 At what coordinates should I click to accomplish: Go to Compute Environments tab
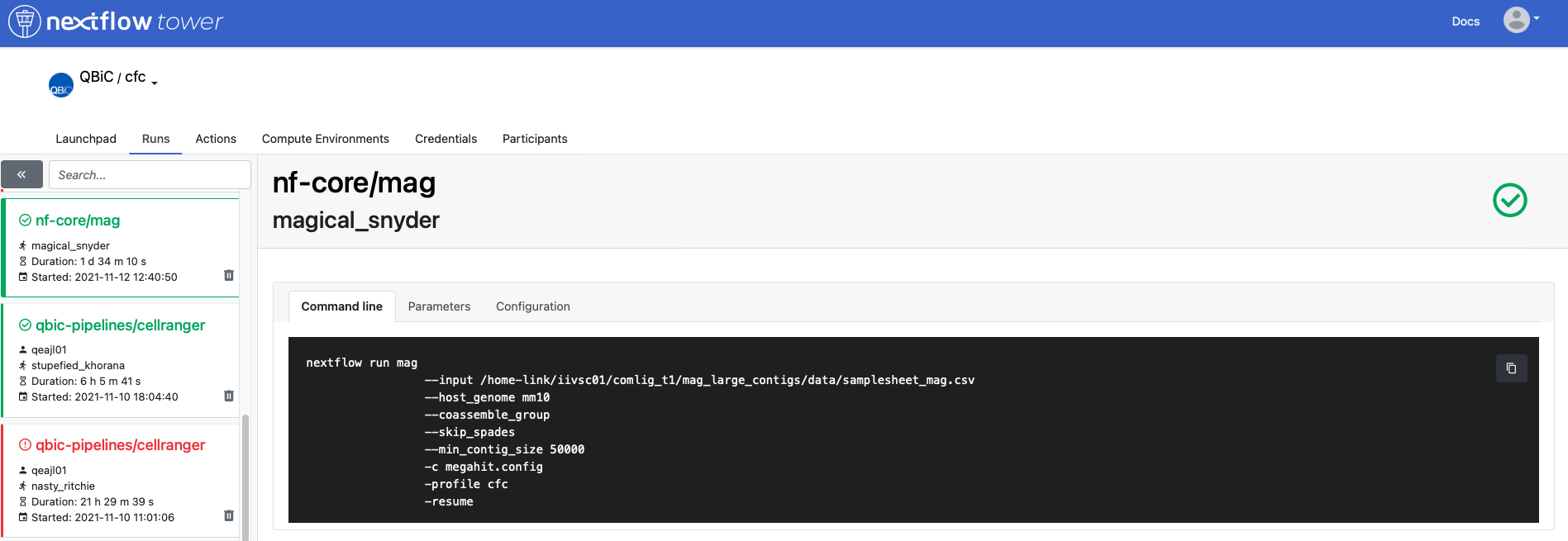click(326, 139)
